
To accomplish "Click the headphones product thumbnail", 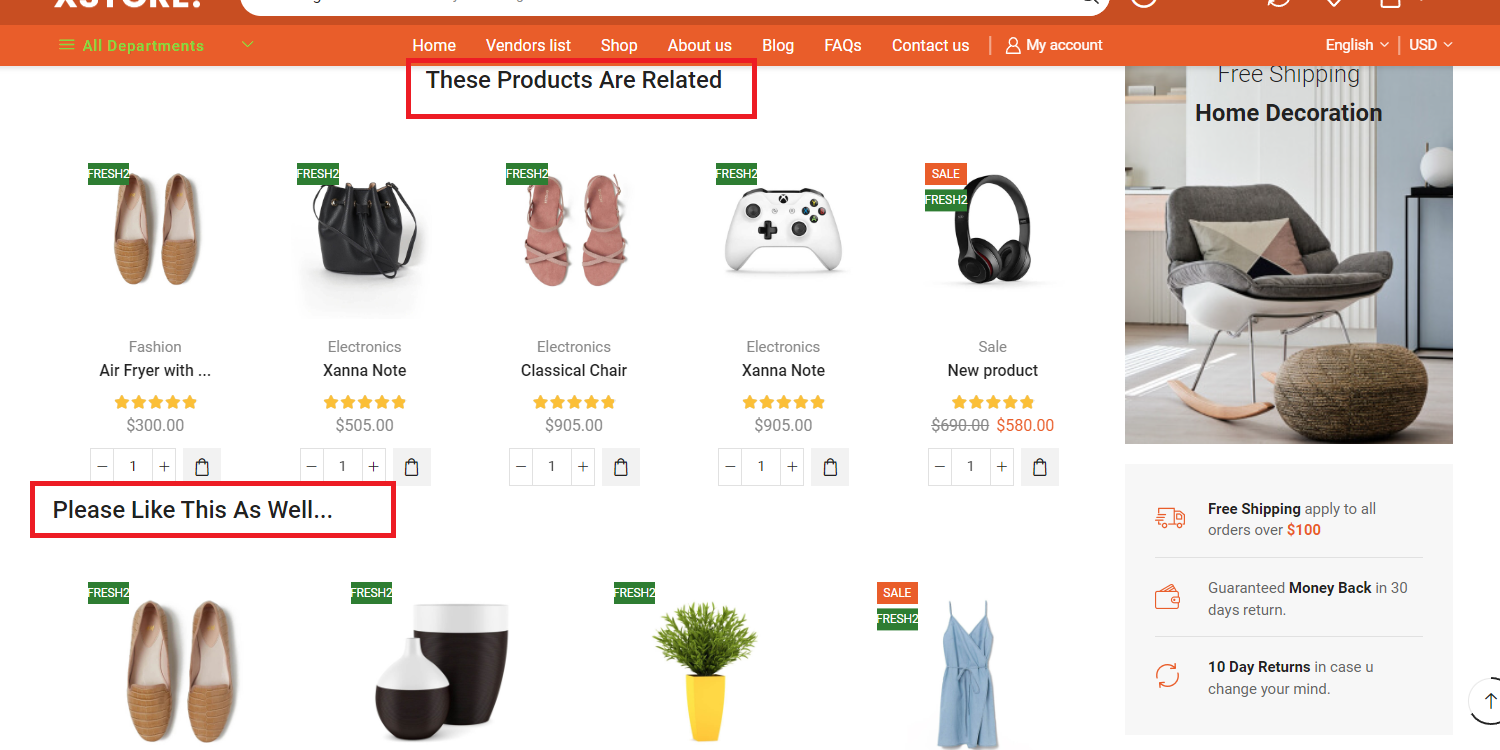I will click(992, 230).
